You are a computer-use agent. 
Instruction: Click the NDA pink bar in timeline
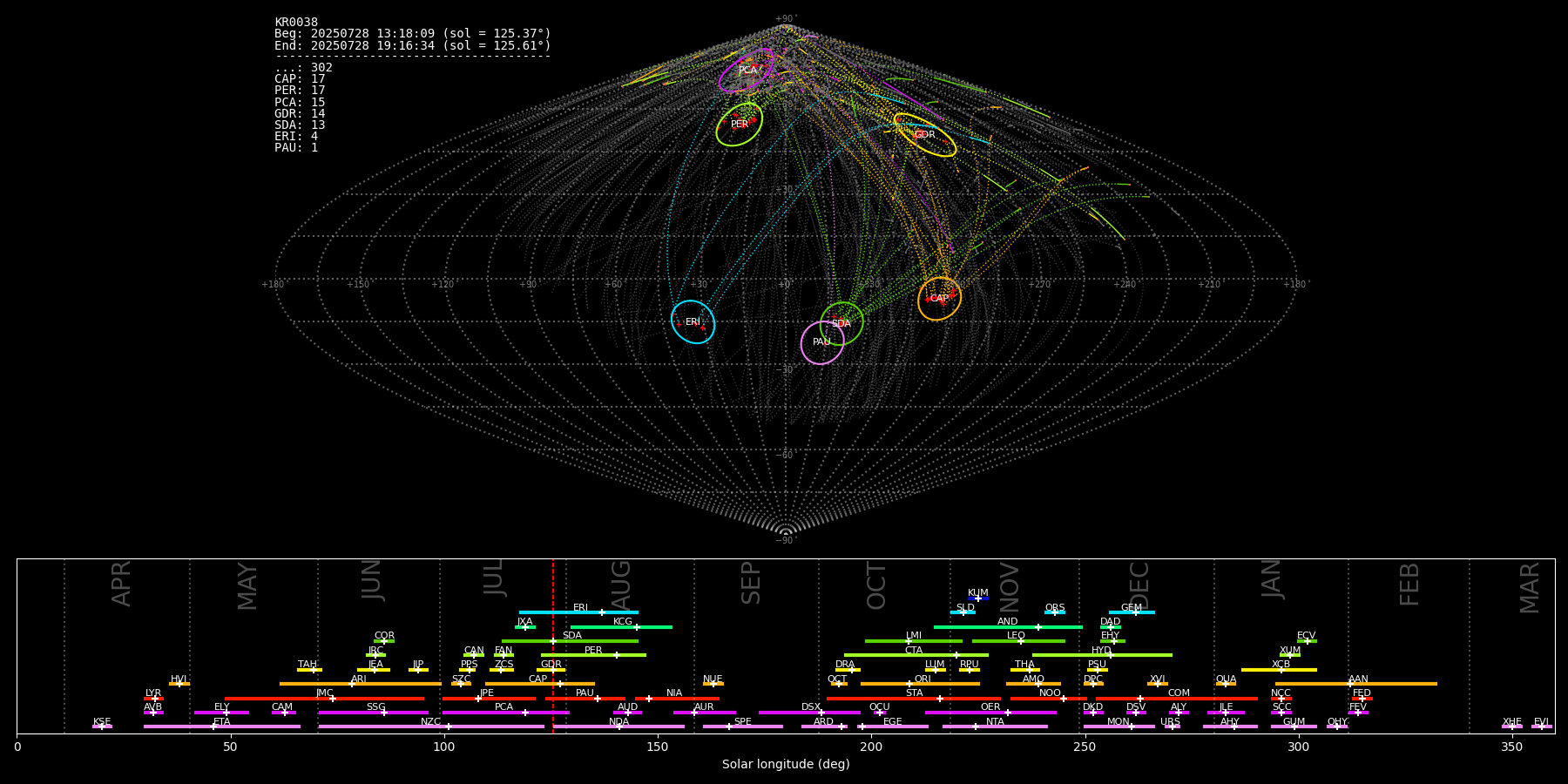tap(618, 727)
